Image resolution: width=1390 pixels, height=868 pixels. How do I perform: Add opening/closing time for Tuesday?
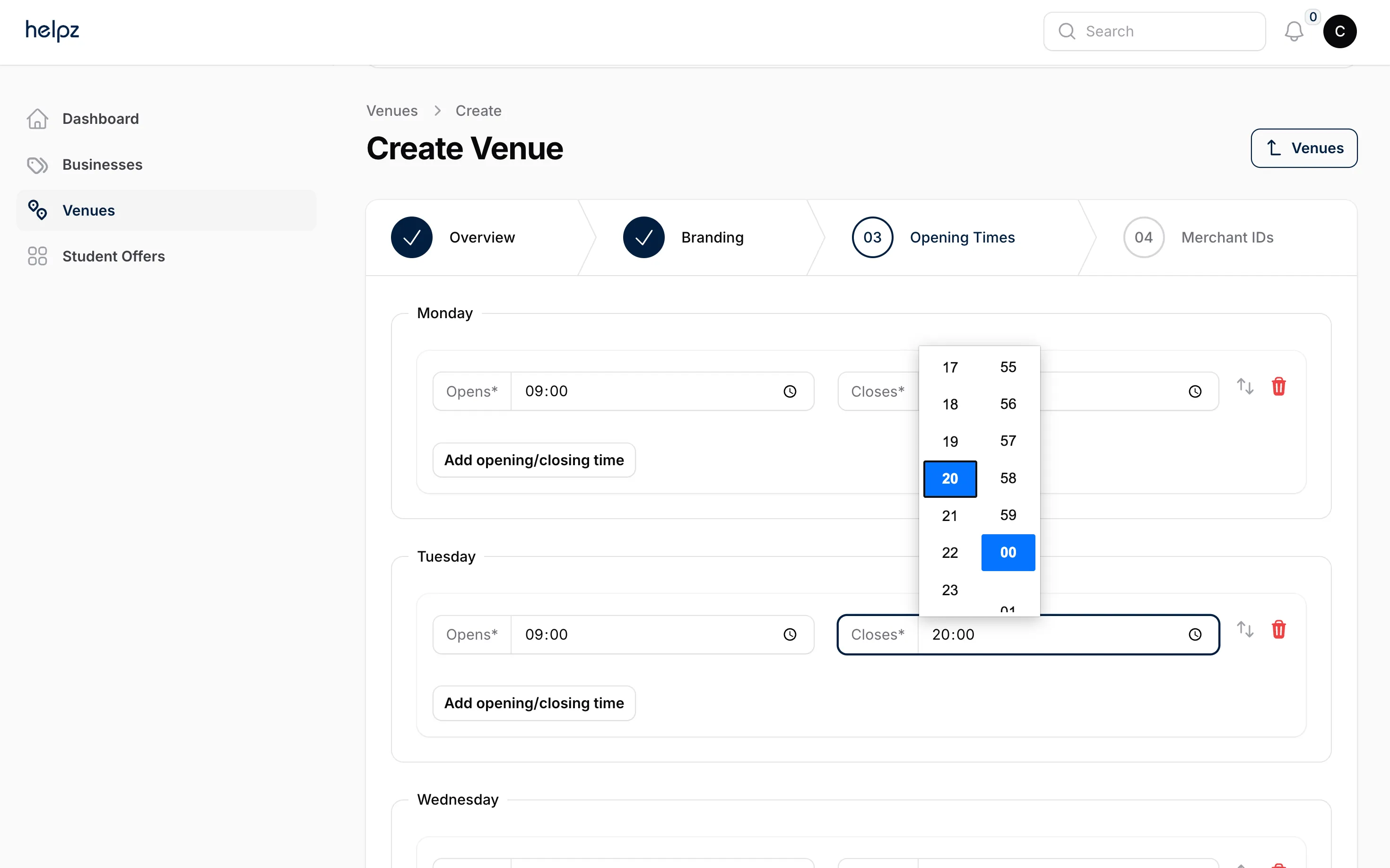(534, 703)
